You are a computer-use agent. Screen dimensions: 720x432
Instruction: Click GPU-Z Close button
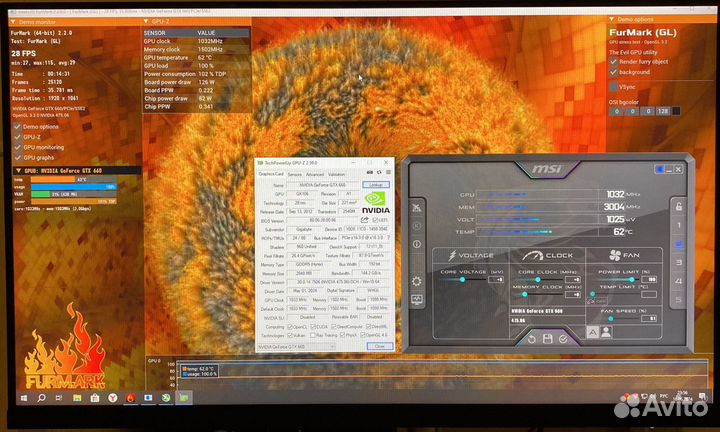point(380,346)
